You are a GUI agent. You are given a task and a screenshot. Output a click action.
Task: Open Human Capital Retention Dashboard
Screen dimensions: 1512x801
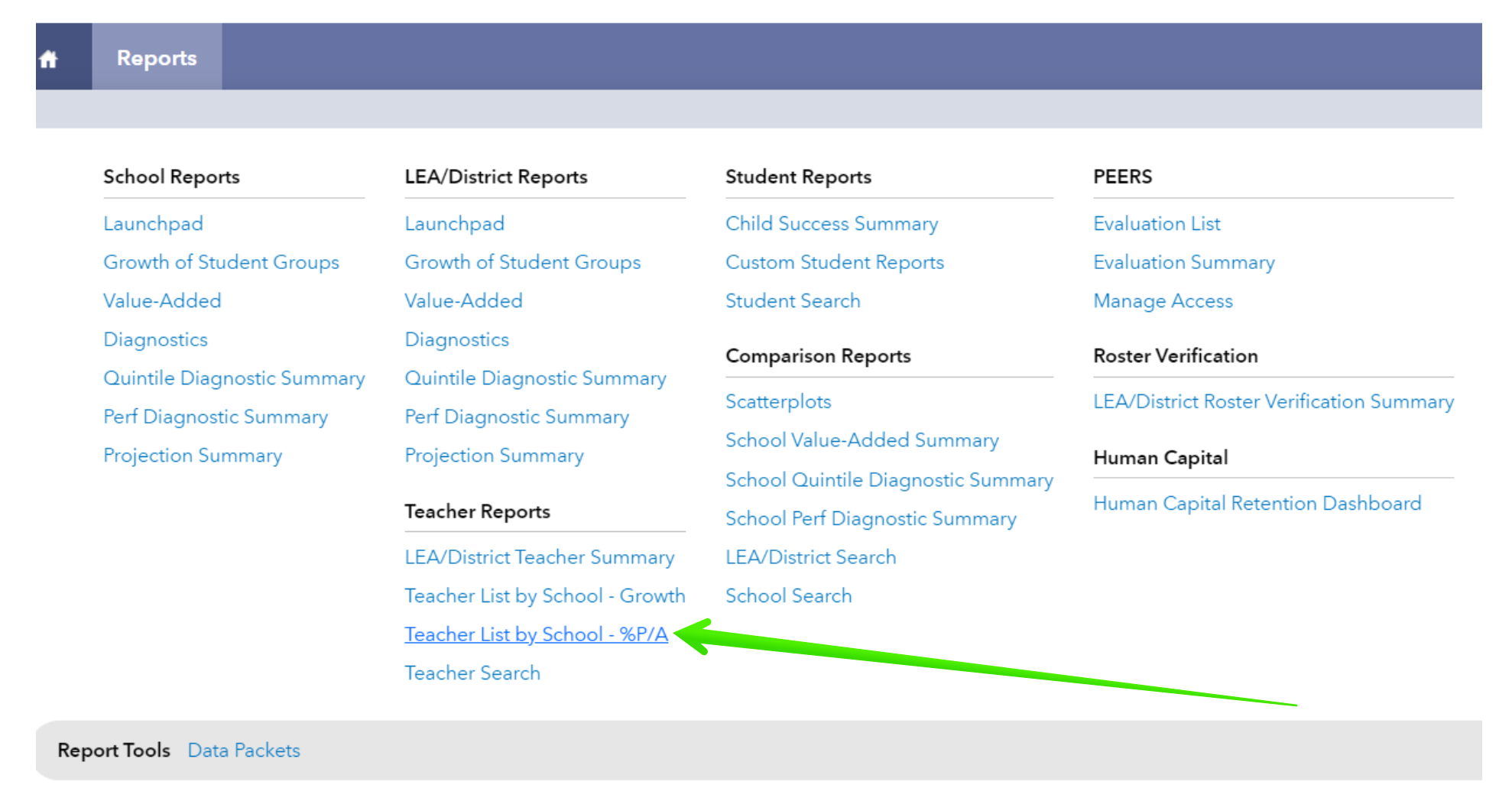pos(1257,504)
